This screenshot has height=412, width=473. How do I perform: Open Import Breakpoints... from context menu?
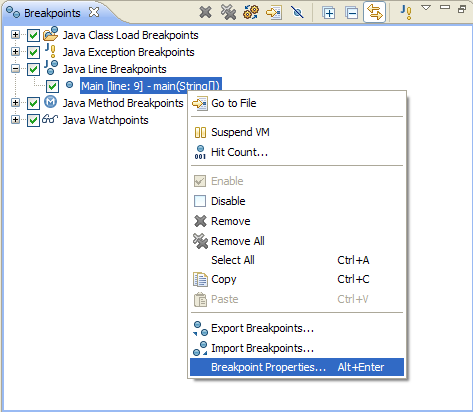click(297, 348)
